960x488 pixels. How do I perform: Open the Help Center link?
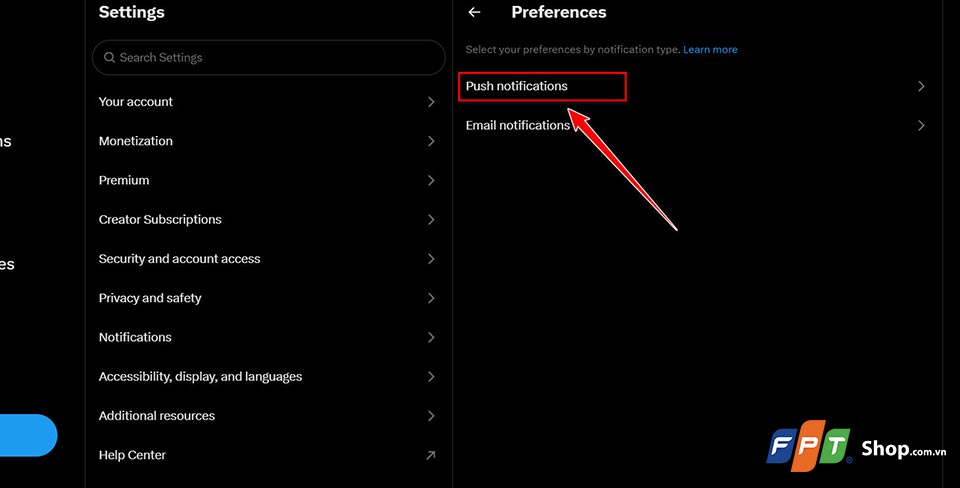point(133,455)
